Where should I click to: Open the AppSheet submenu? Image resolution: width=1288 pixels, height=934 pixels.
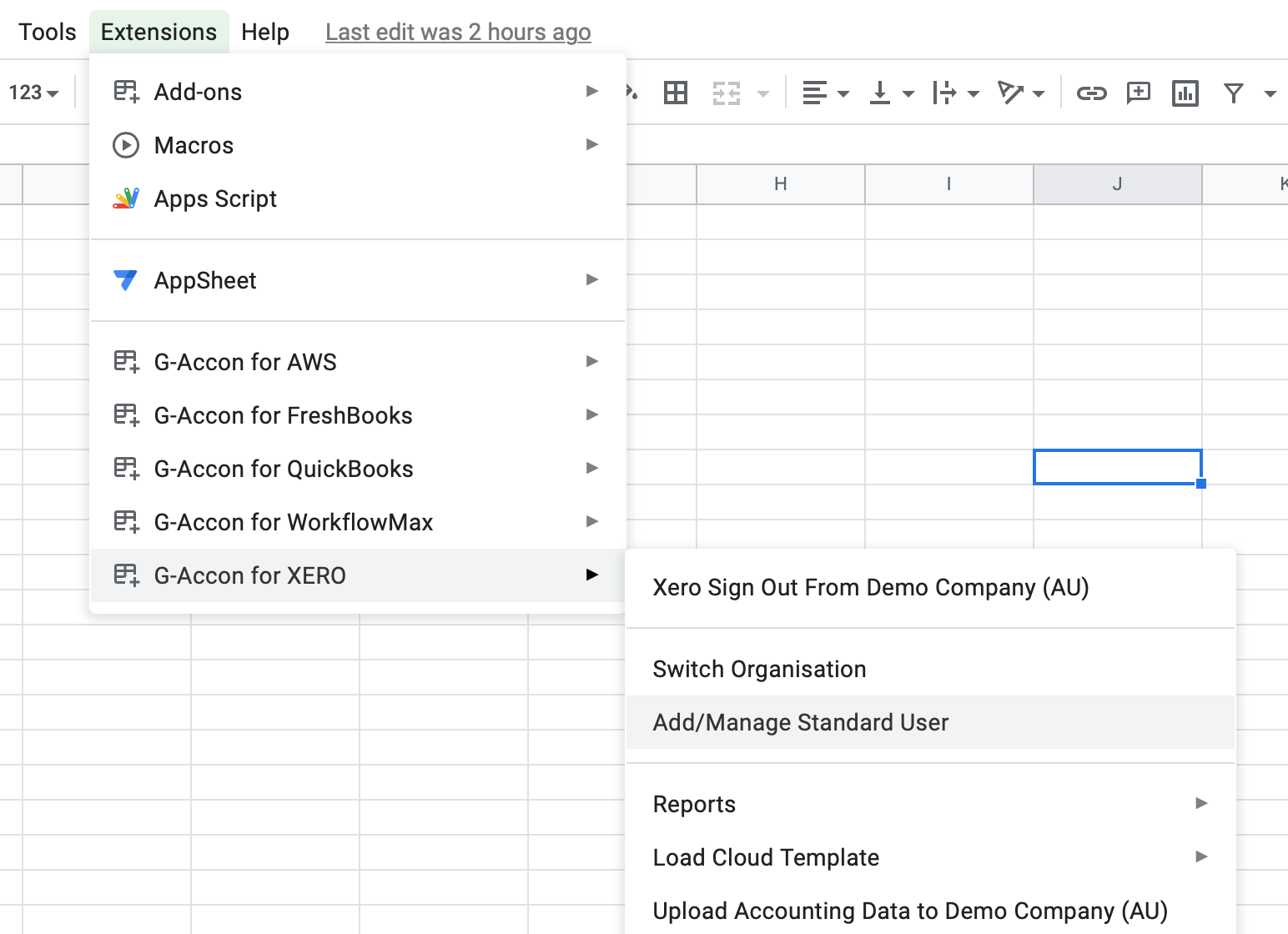(357, 280)
